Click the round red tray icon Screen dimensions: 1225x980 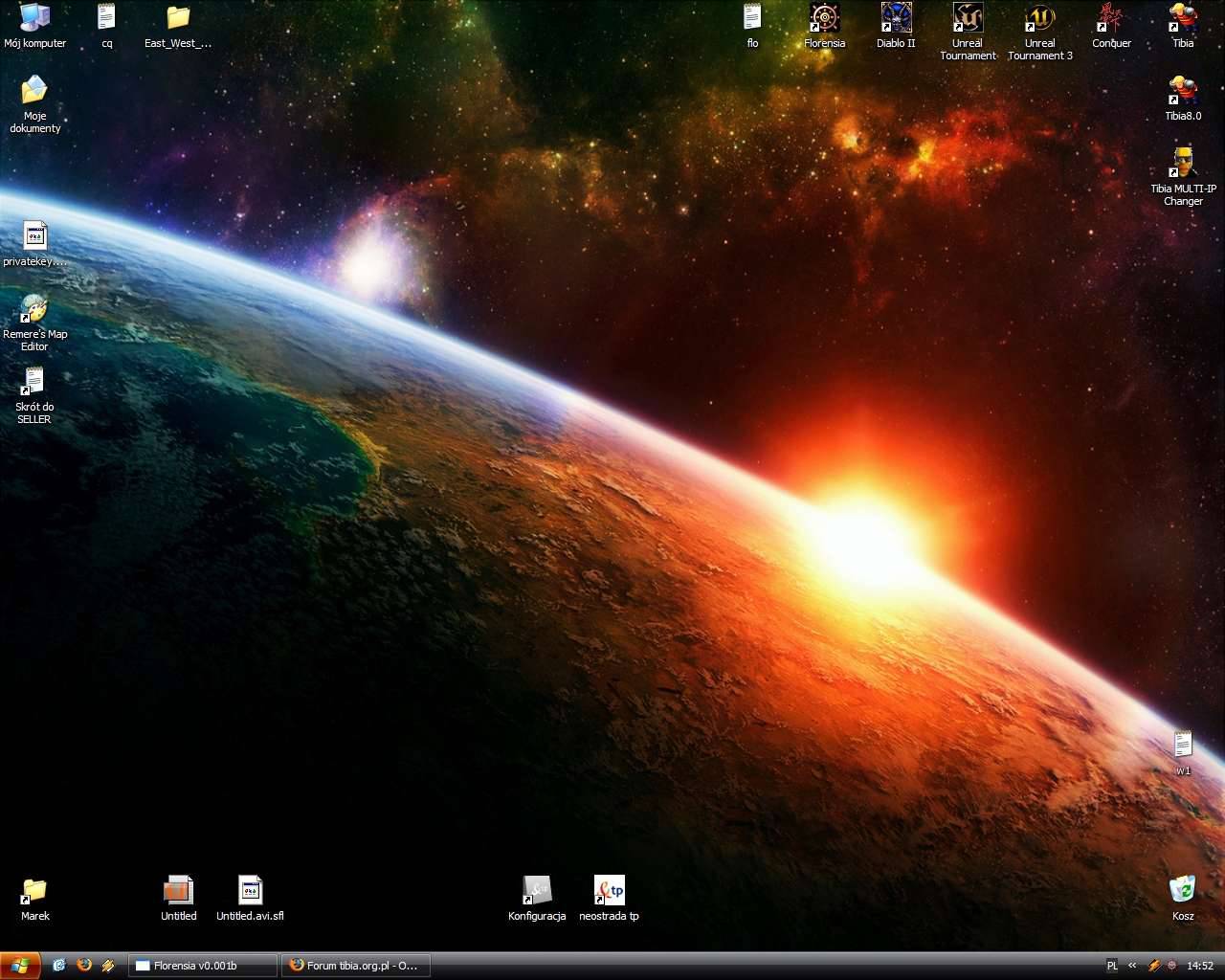pos(1170,966)
